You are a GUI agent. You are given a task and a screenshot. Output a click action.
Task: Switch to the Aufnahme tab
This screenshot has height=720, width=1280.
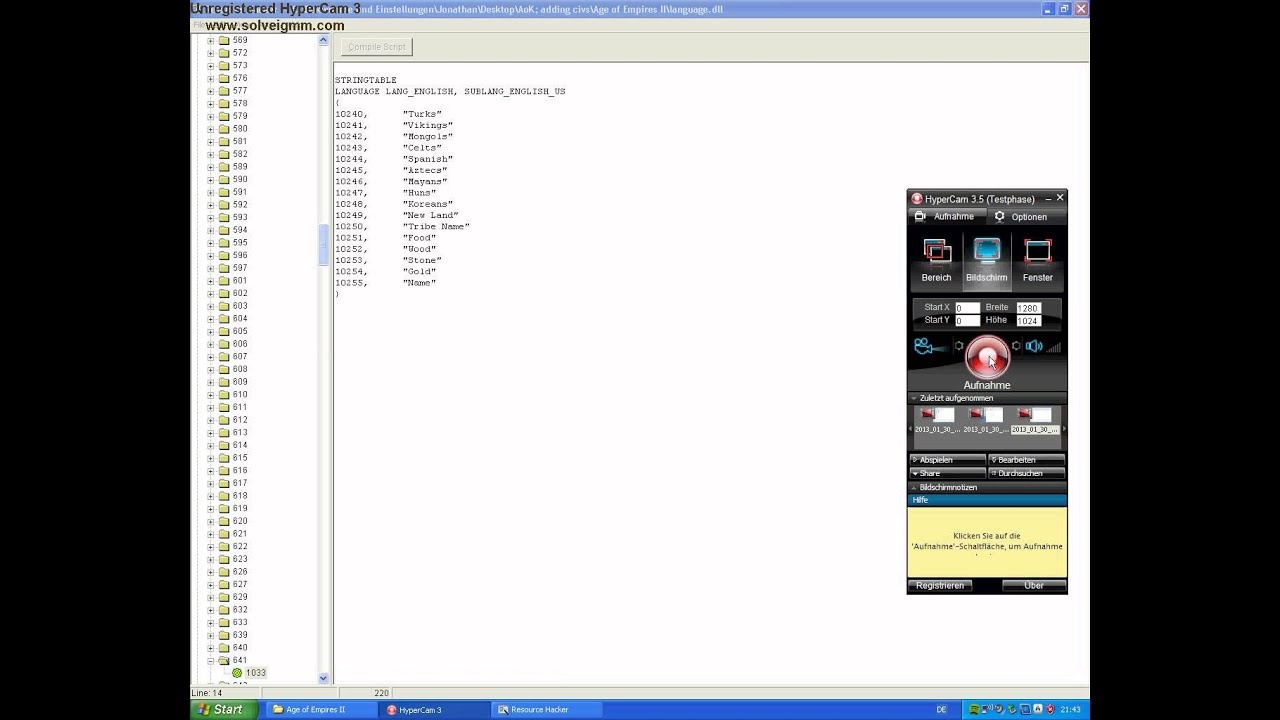(946, 216)
